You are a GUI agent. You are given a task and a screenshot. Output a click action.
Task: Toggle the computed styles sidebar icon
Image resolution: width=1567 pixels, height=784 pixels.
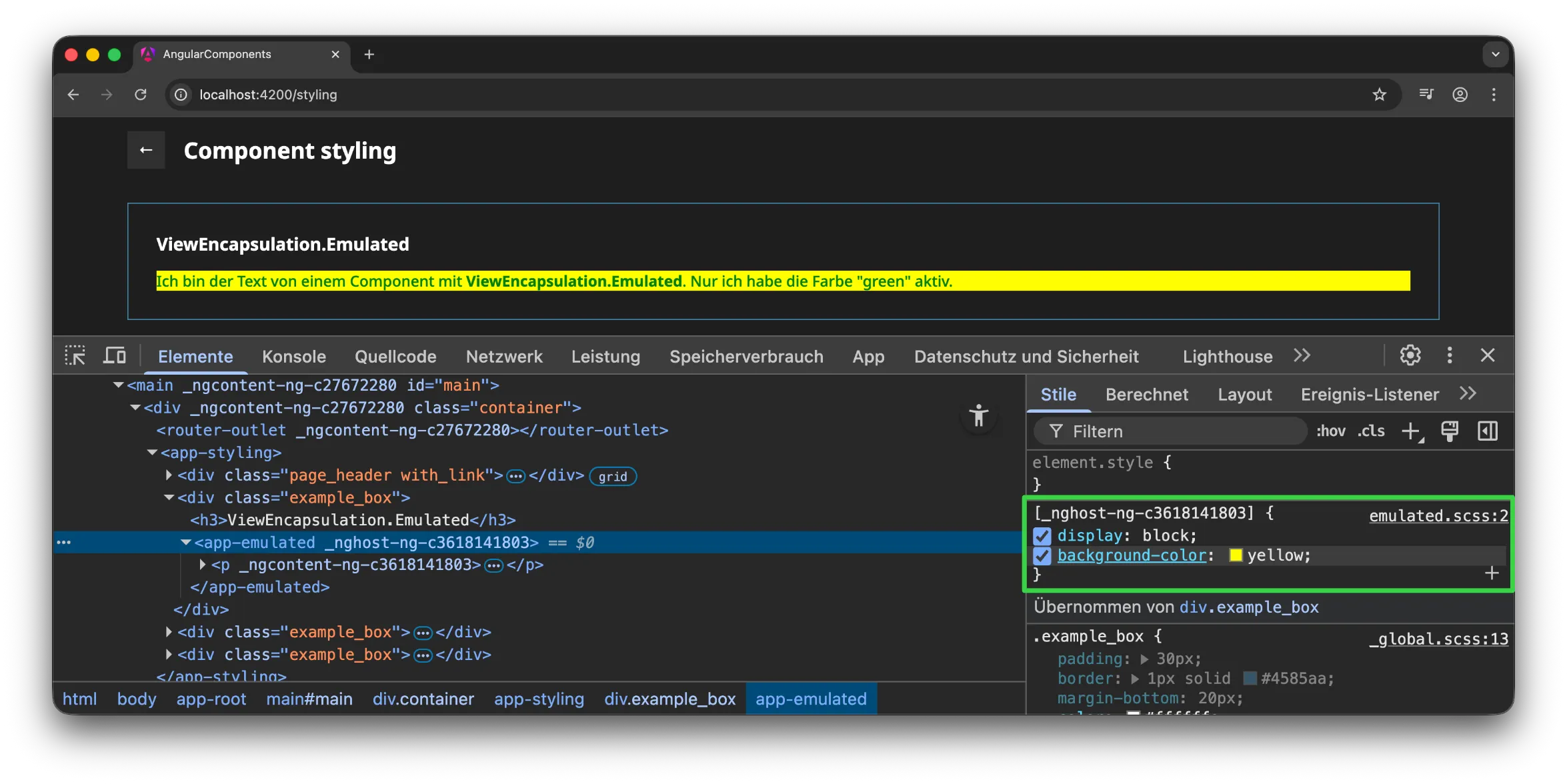(x=1488, y=431)
